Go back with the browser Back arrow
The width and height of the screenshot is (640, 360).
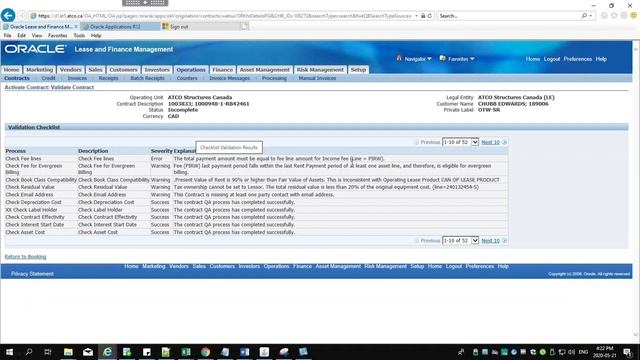coord(8,16)
